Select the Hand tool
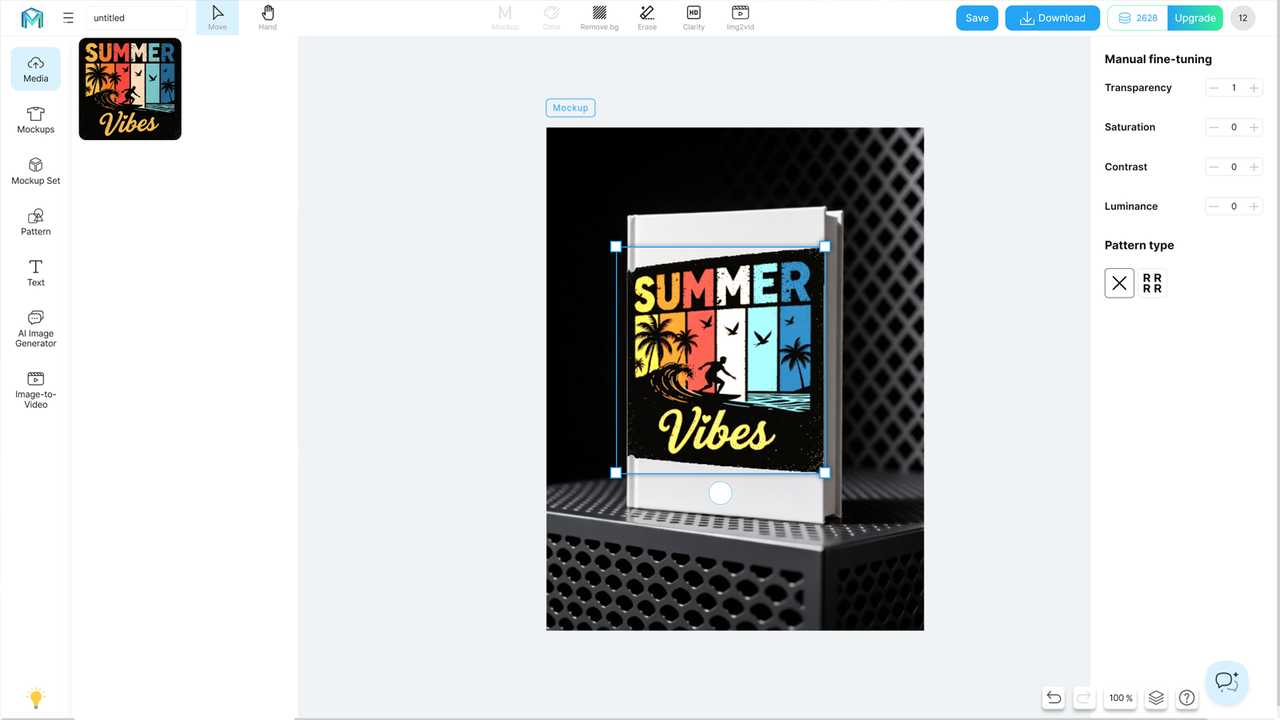 (267, 18)
